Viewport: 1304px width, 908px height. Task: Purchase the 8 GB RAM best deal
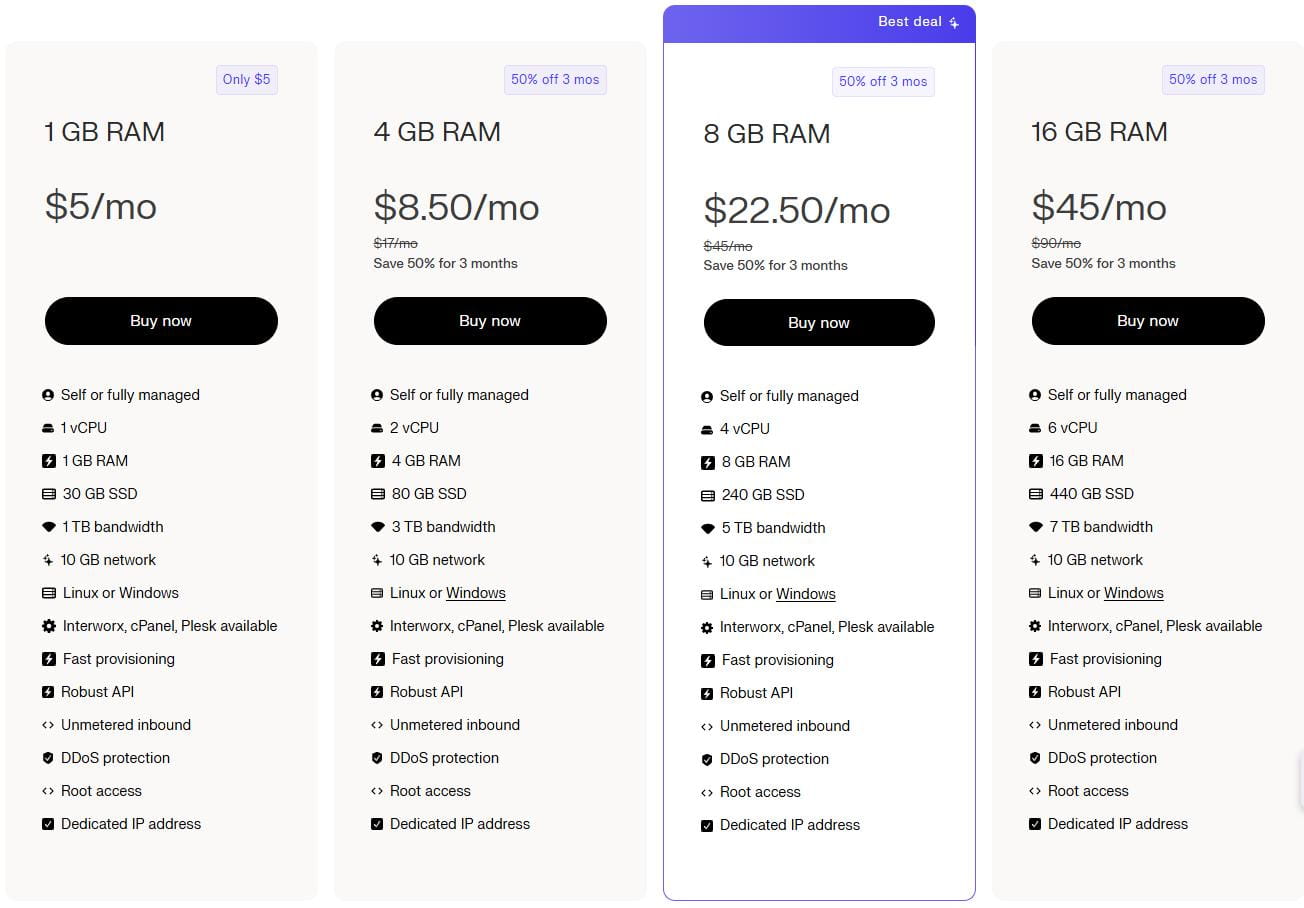(x=819, y=323)
